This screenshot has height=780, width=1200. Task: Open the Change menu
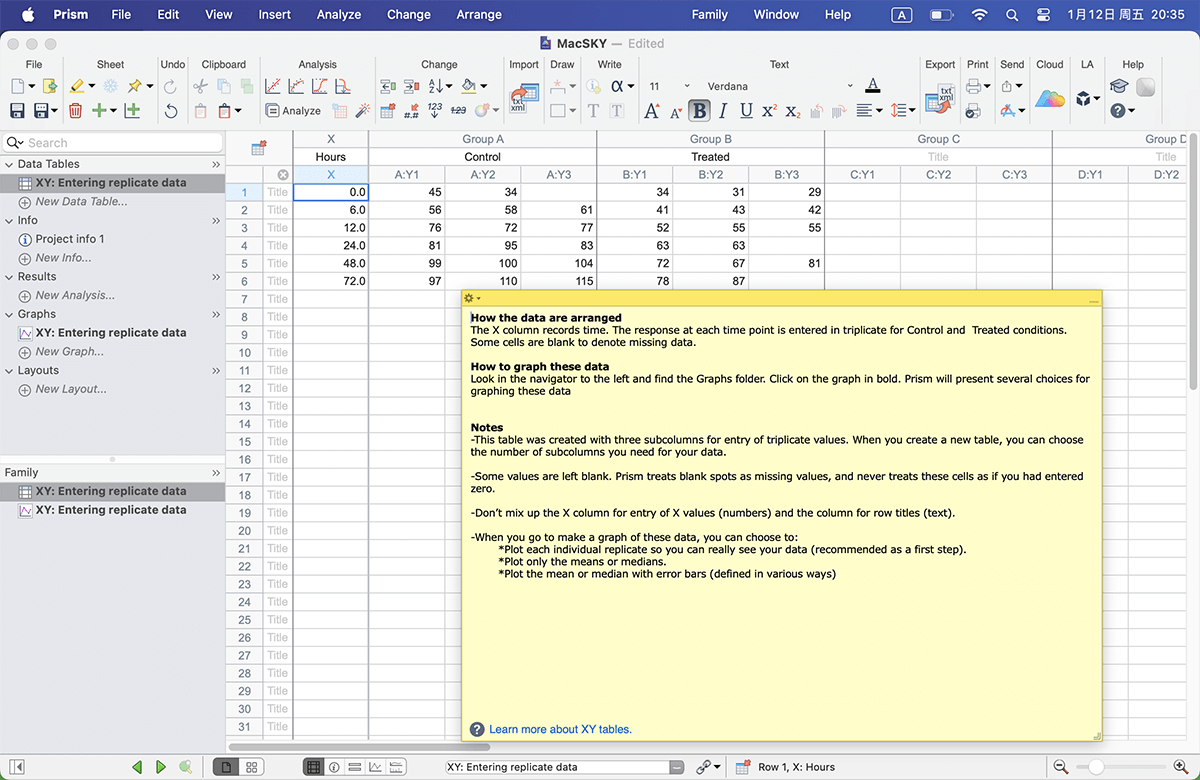click(409, 15)
